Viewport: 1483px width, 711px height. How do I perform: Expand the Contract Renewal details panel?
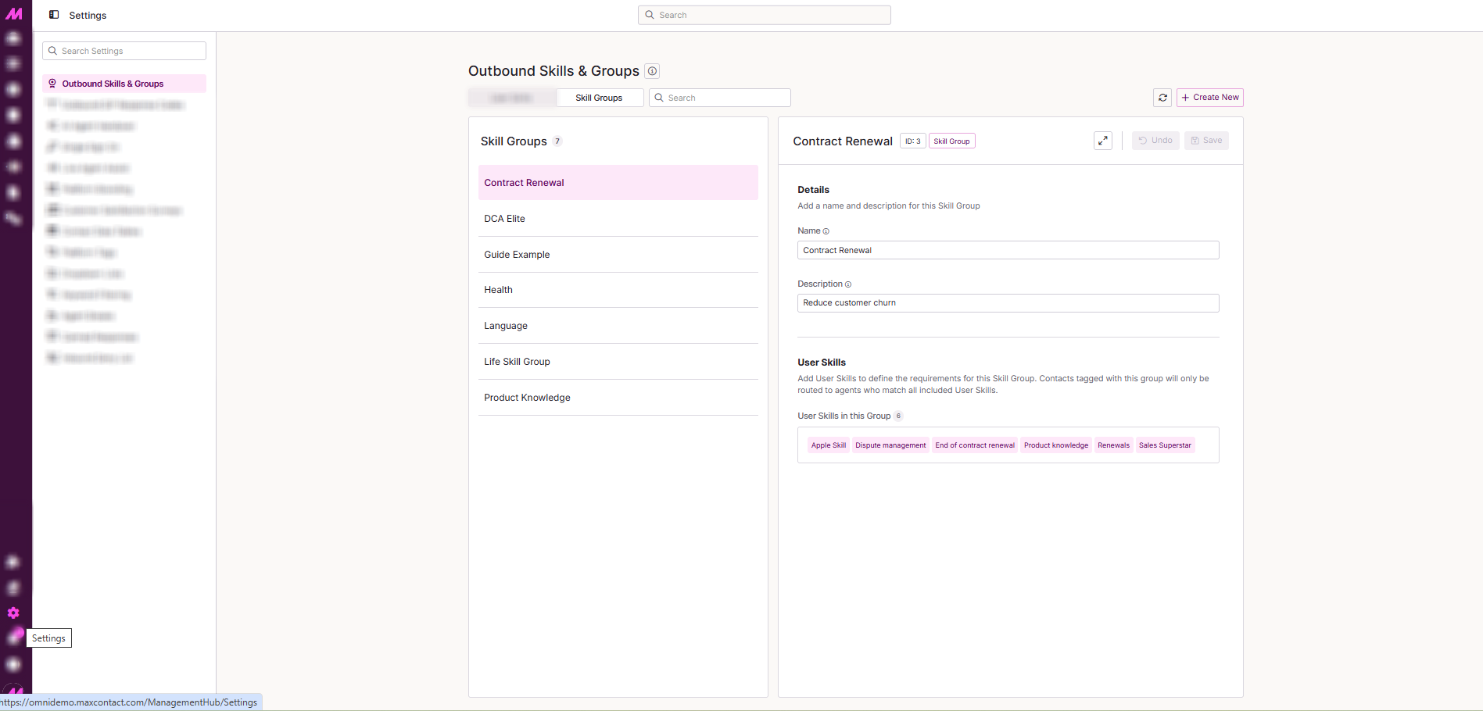(1103, 141)
